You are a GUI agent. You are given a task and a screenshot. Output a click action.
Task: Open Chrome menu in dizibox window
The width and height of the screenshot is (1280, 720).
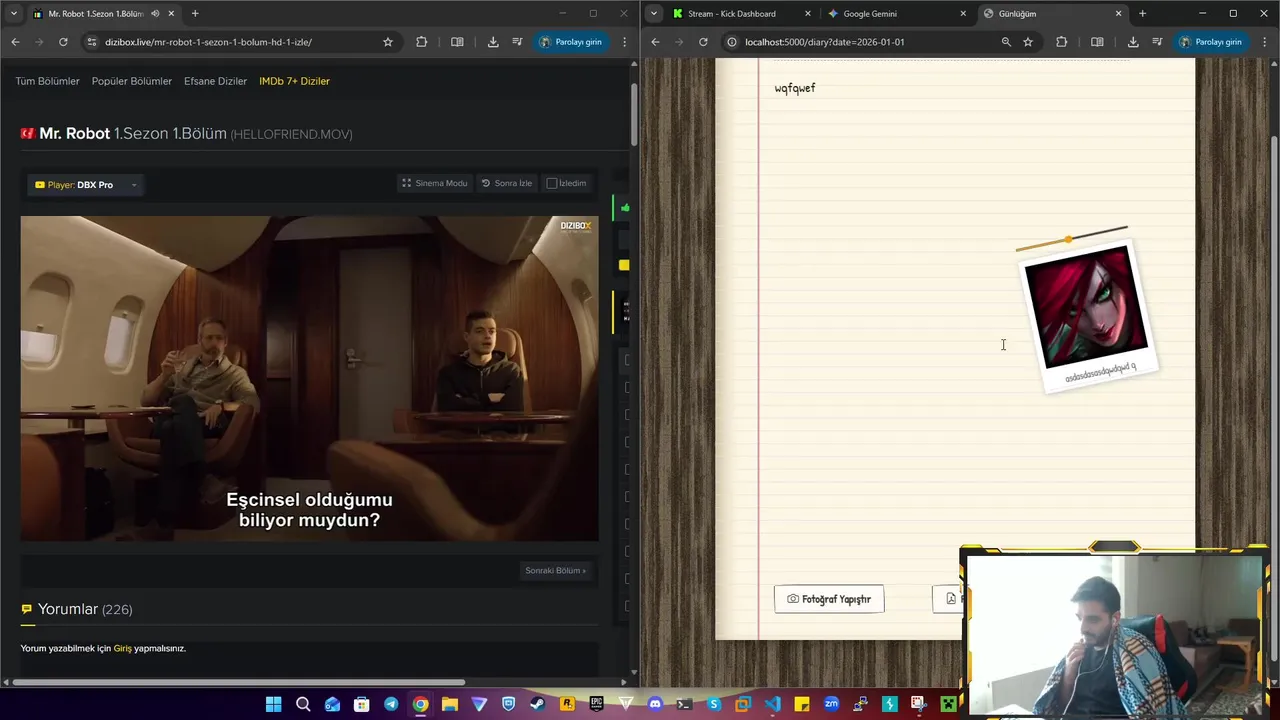click(x=625, y=42)
